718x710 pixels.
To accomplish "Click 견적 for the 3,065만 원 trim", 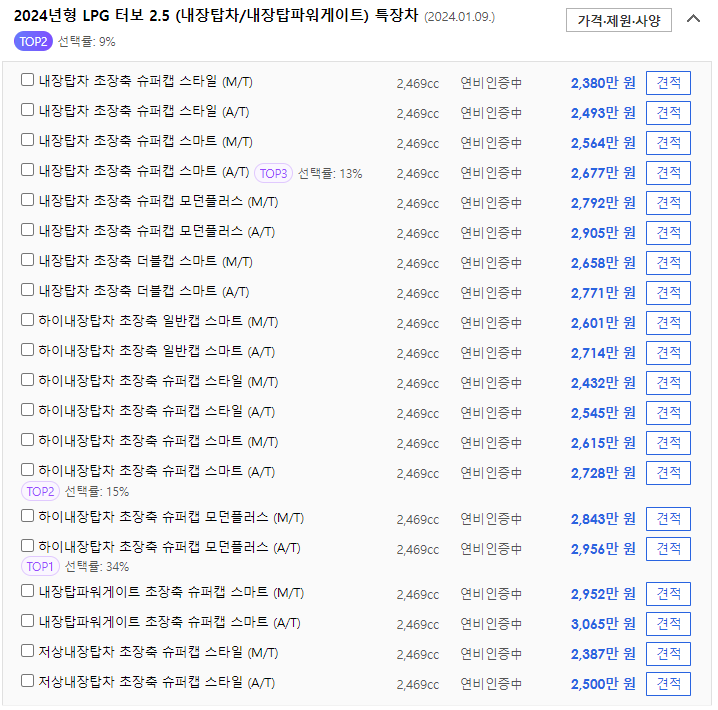I will 668,623.
